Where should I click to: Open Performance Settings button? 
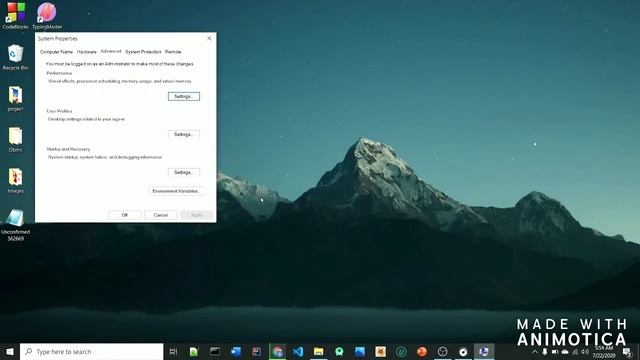point(184,96)
